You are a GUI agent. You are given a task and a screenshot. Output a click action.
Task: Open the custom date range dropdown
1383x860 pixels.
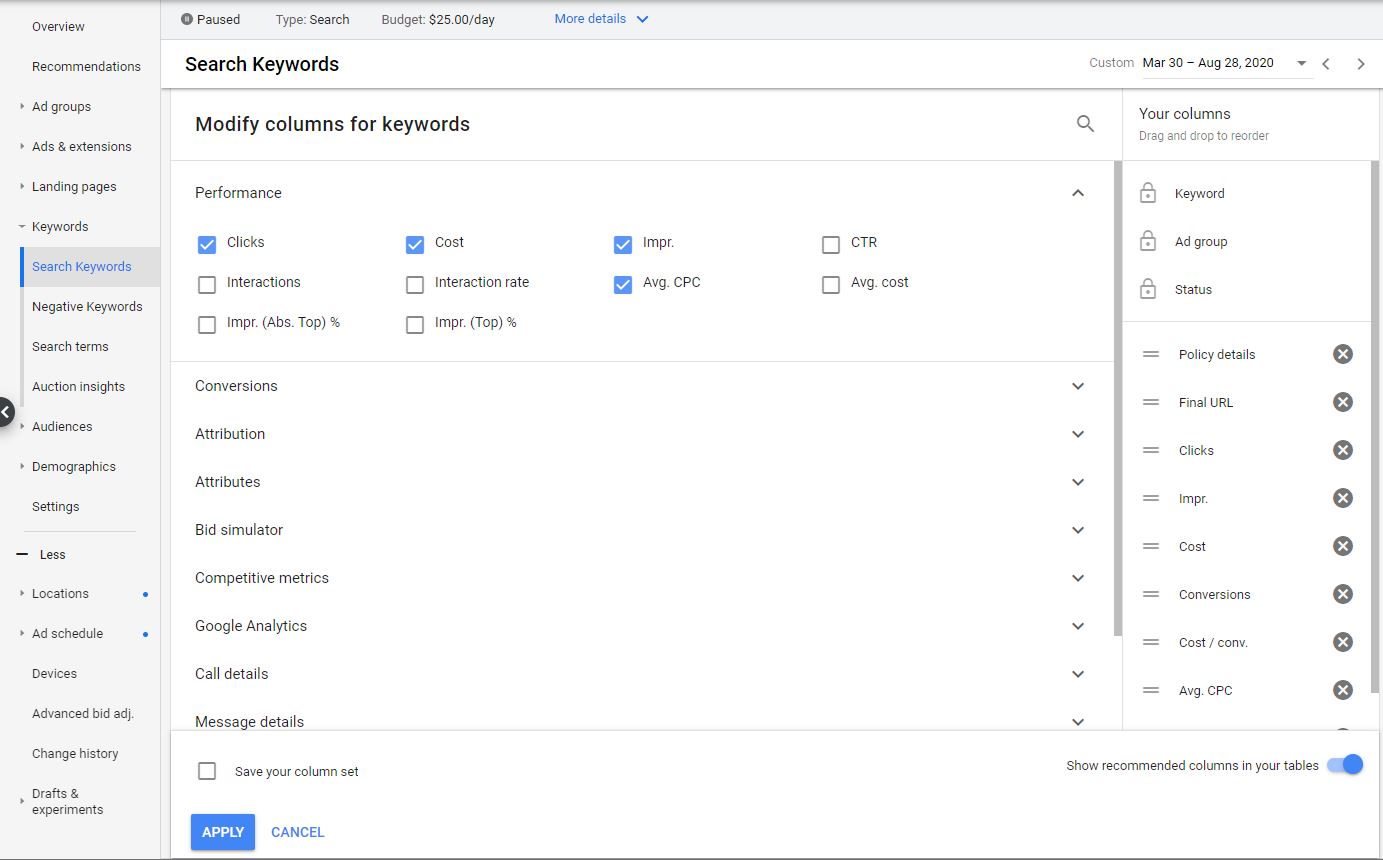[x=1302, y=63]
